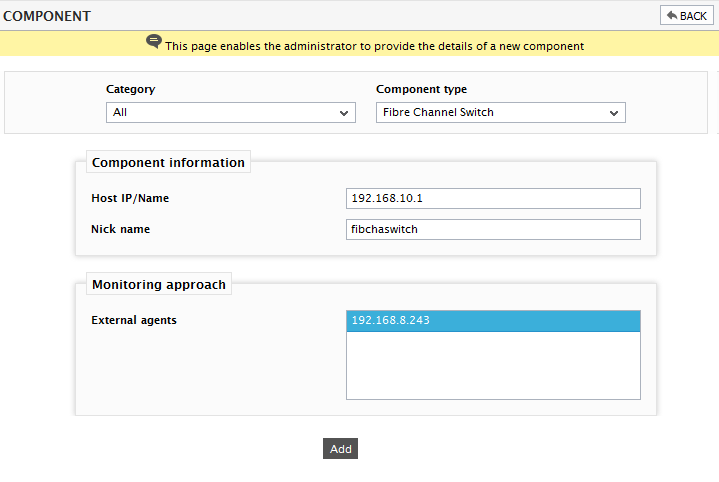Click the External agents label
The width and height of the screenshot is (719, 482).
click(134, 320)
